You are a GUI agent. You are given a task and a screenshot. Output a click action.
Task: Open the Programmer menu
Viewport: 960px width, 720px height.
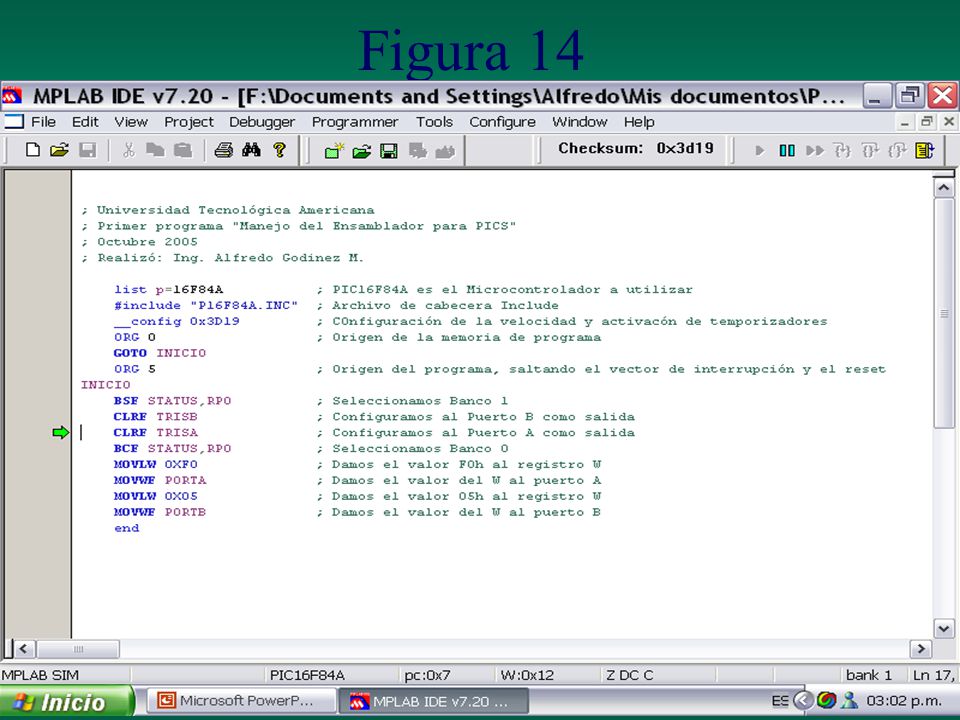pyautogui.click(x=355, y=122)
